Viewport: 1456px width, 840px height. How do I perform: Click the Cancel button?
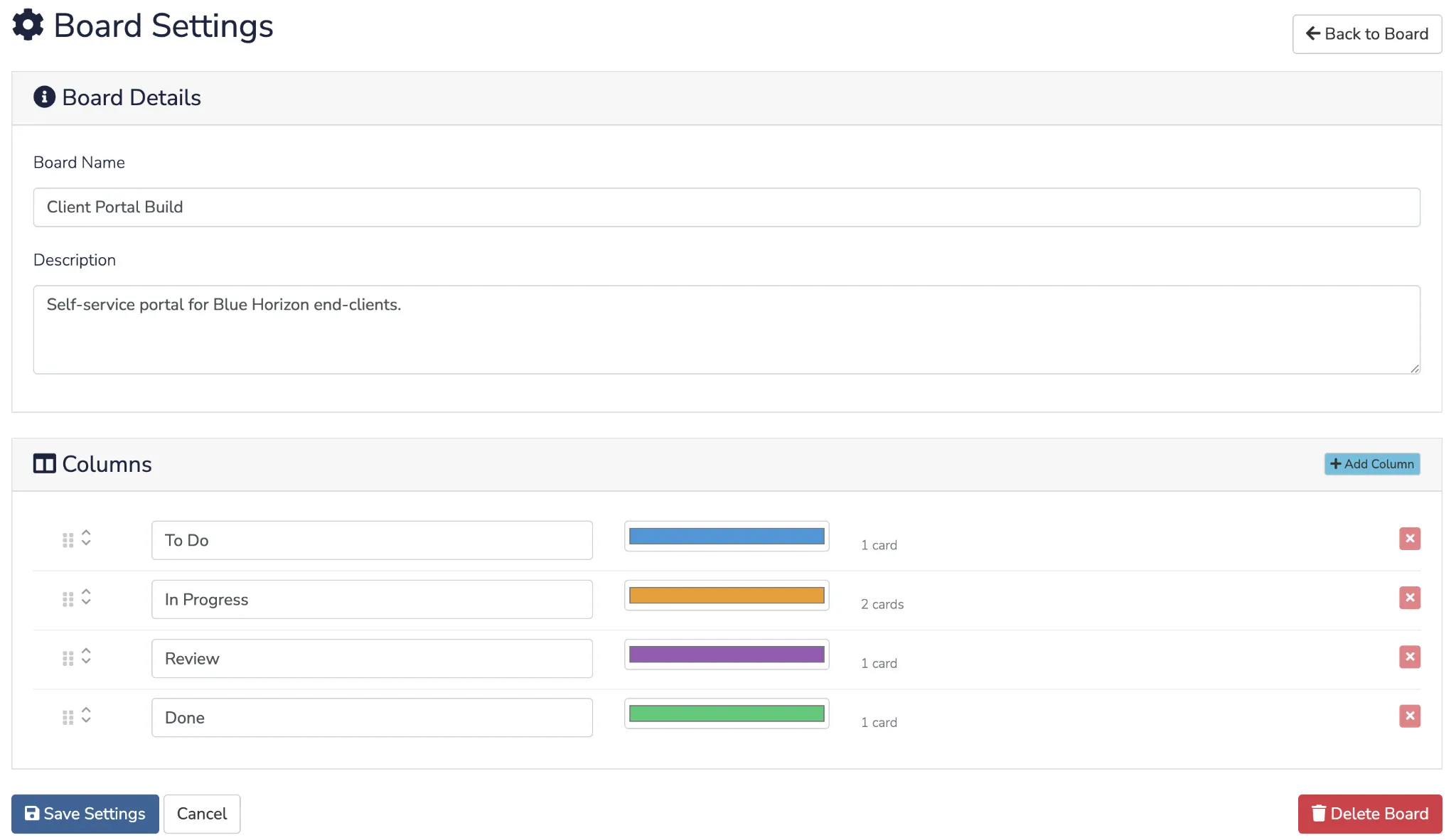point(202,813)
